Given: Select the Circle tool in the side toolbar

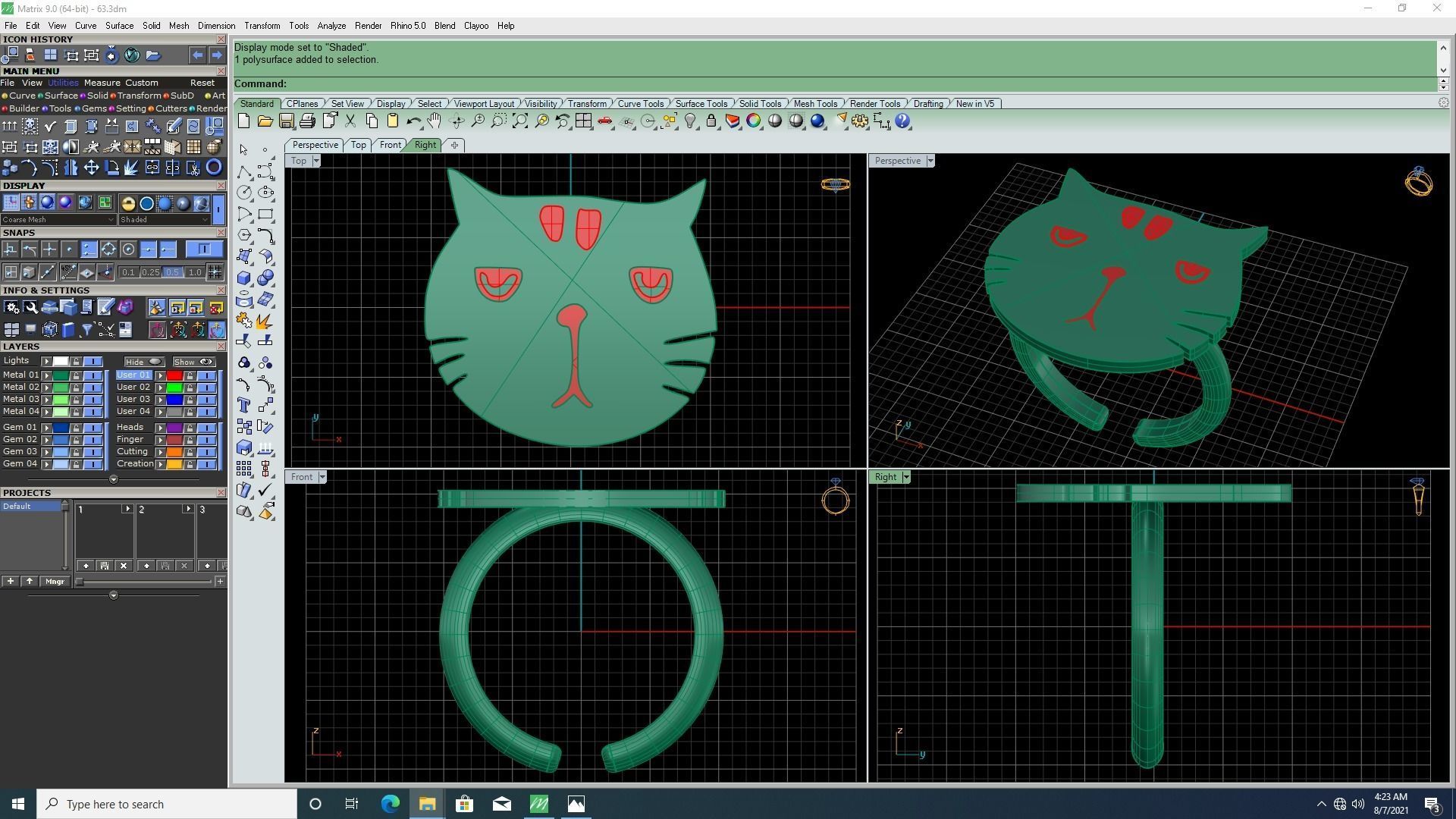Looking at the screenshot, I should 244,193.
